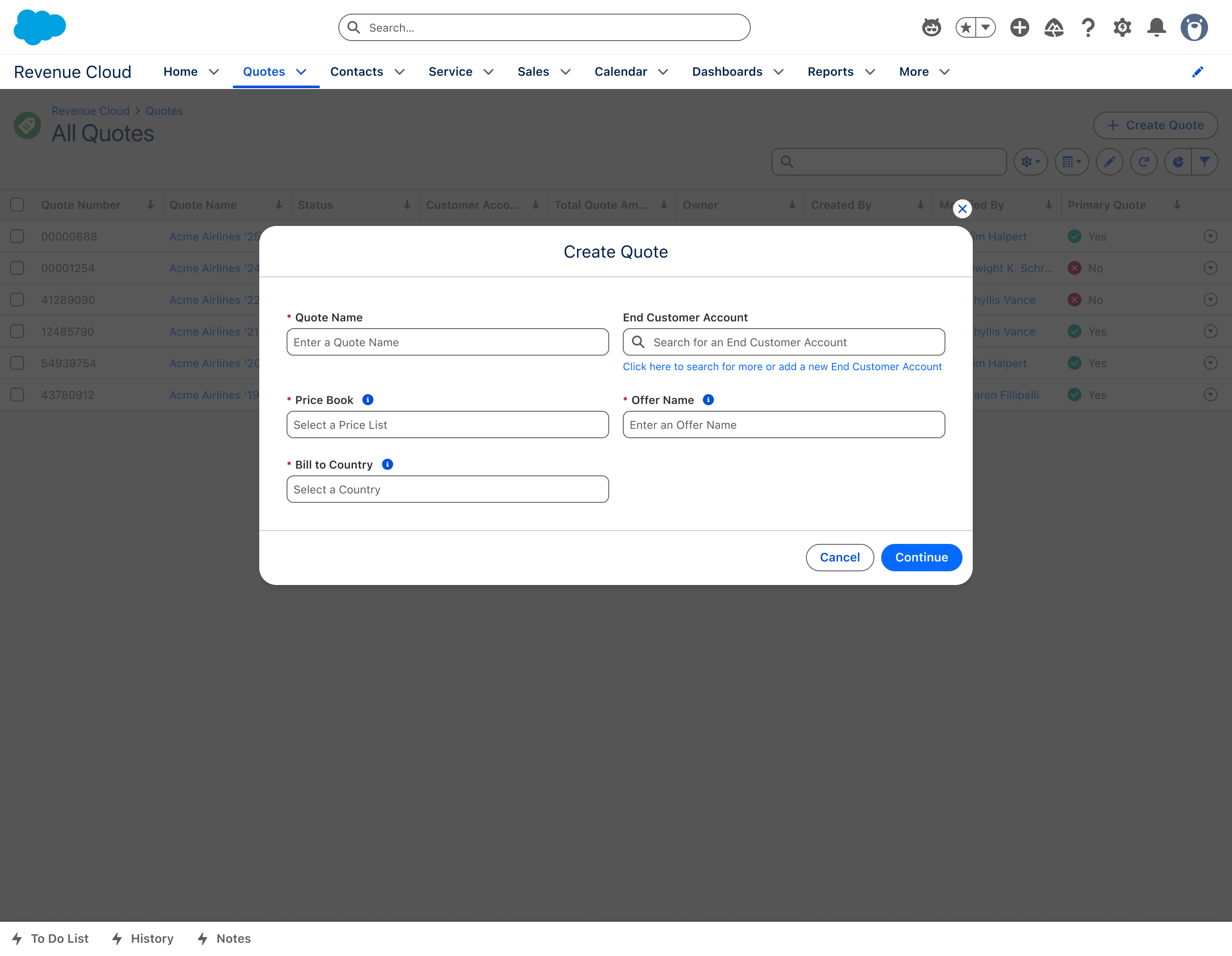The height and width of the screenshot is (956, 1232).
Task: Check the row for quote 41289090
Action: (18, 300)
